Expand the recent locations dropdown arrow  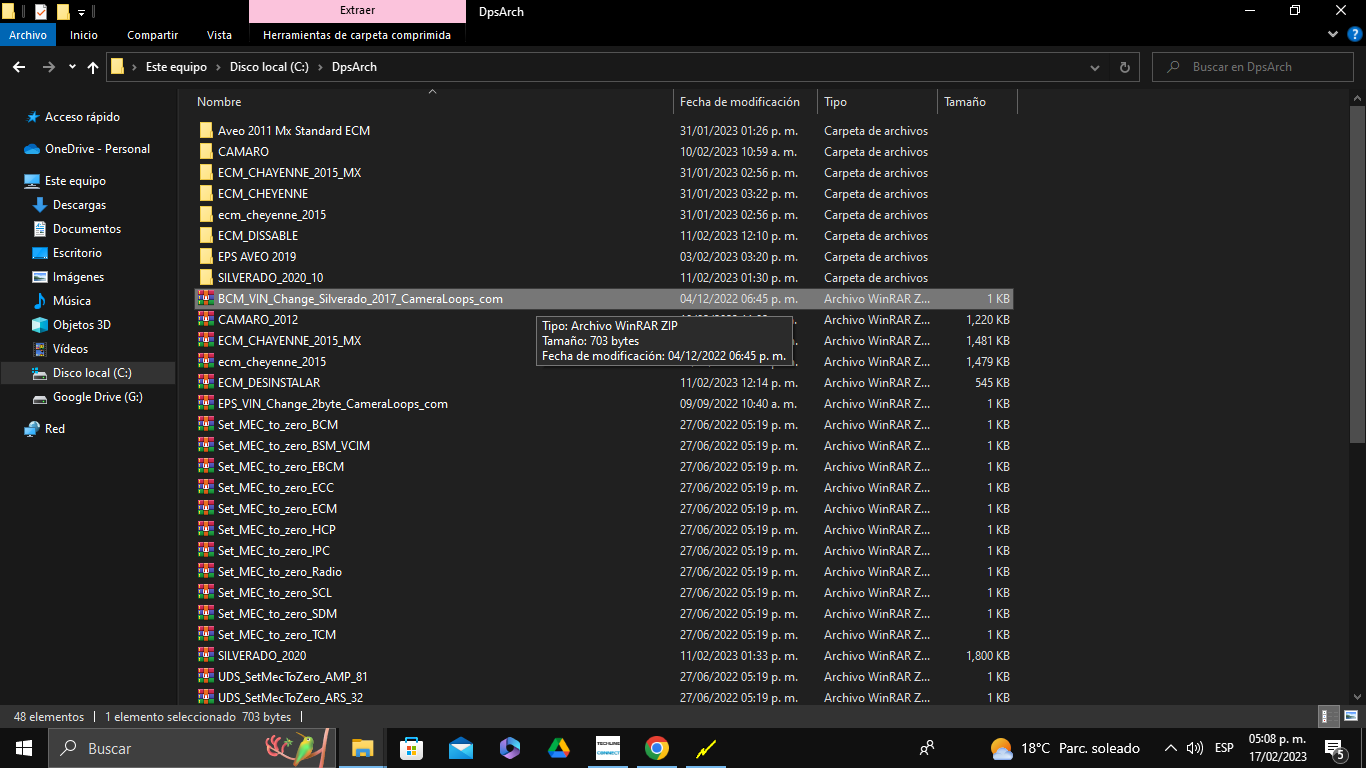click(x=72, y=67)
